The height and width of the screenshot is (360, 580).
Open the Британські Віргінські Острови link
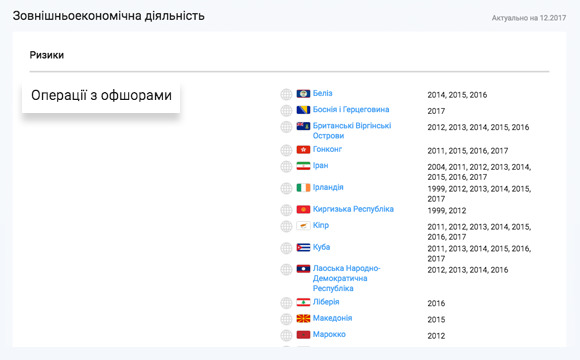point(352,131)
